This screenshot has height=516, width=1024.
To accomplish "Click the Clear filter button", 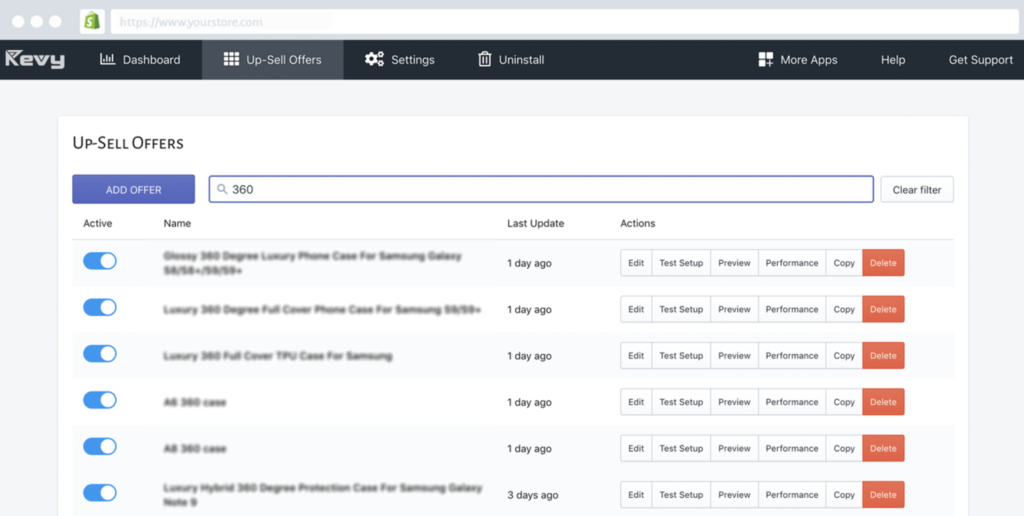I will 917,189.
